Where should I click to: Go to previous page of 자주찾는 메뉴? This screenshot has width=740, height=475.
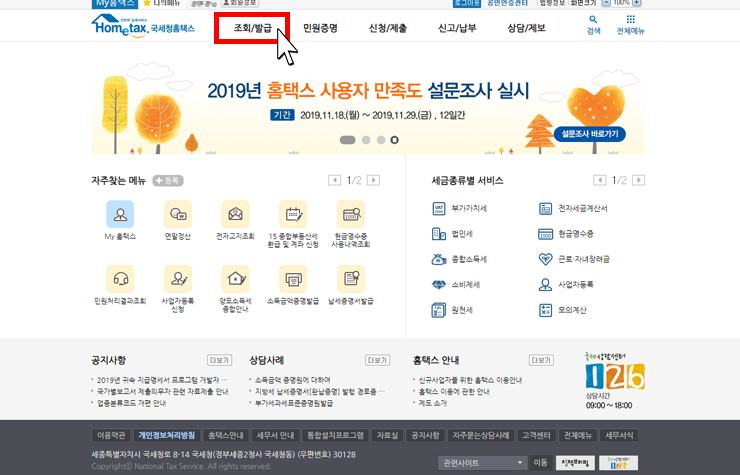pos(334,180)
